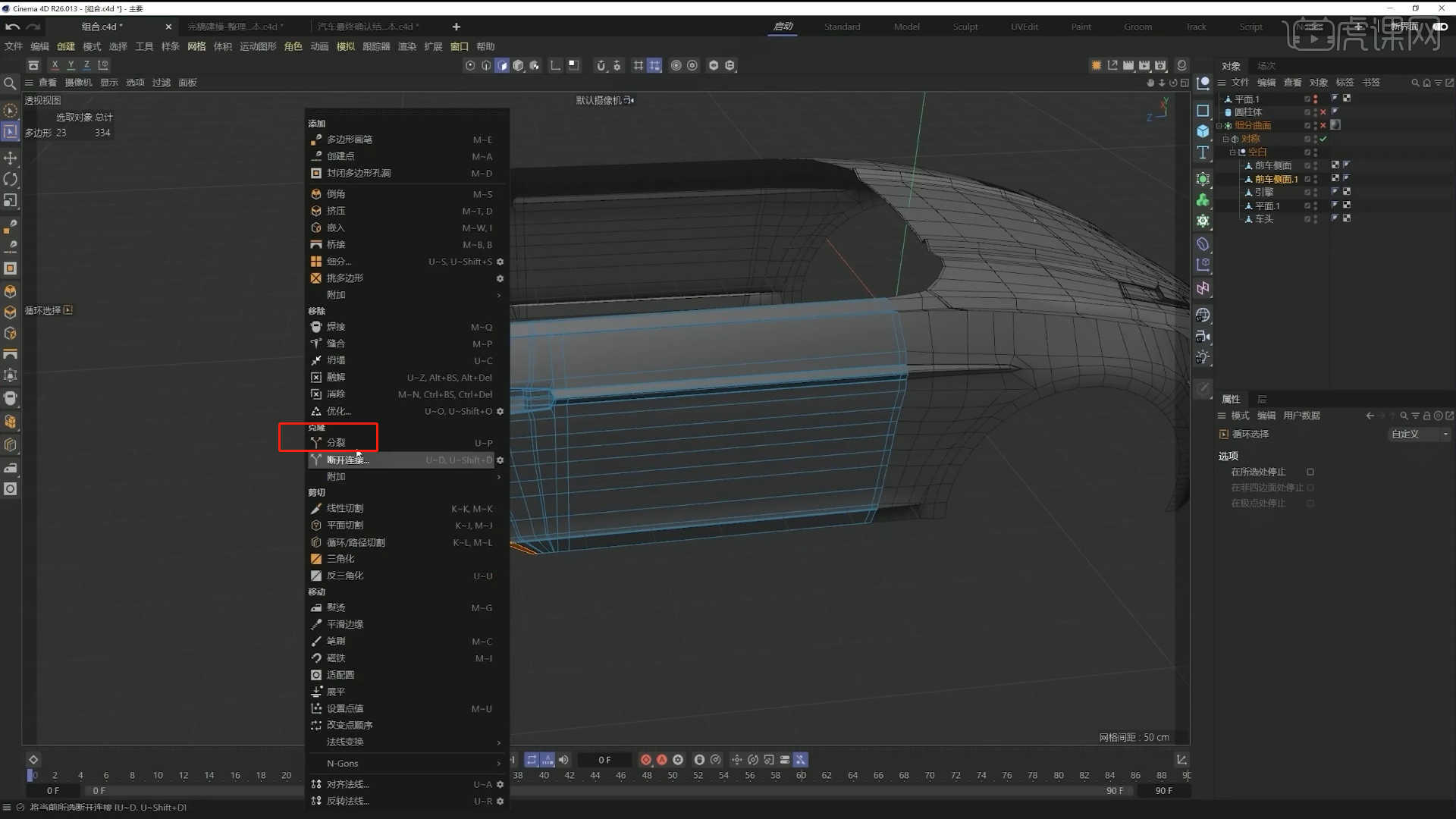Screen dimensions: 1456x819
Task: Collapse the 细分曲面 hierarchy expander
Action: click(1219, 125)
